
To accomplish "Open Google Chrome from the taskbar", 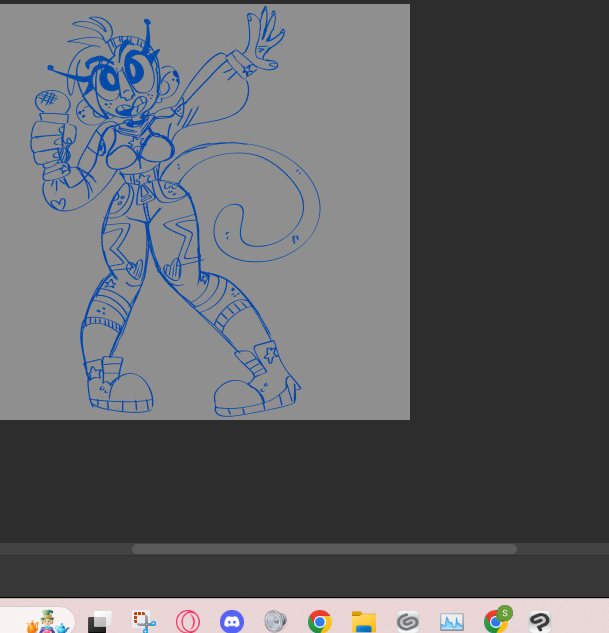I will 320,622.
